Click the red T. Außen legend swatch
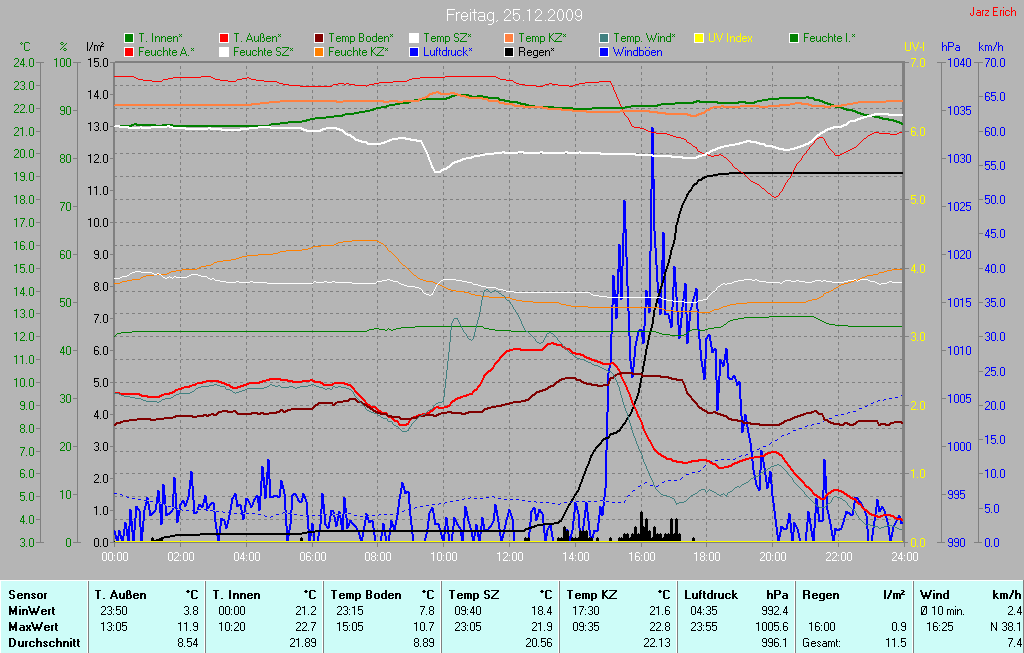 [224, 38]
